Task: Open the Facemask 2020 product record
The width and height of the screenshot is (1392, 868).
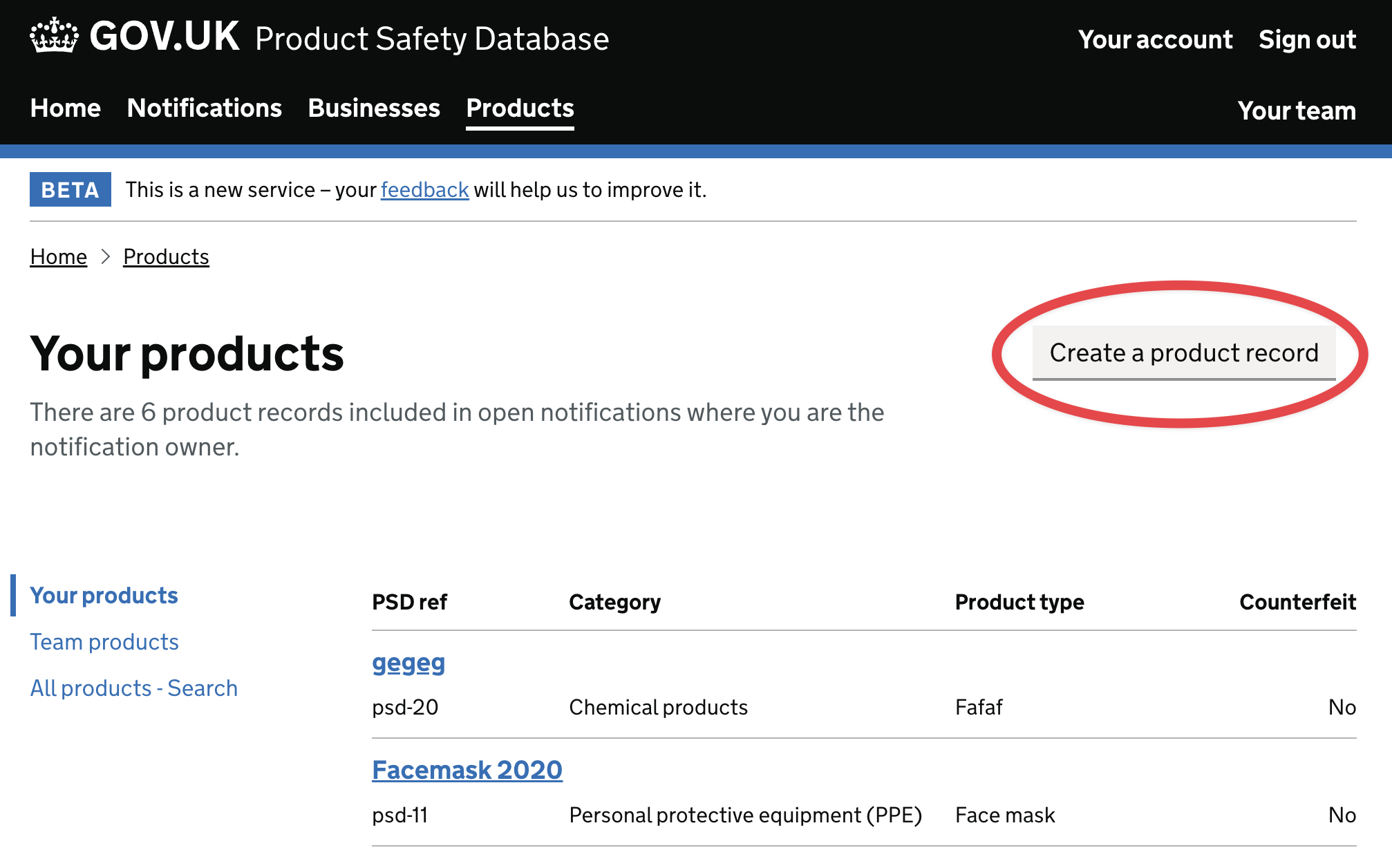Action: pyautogui.click(x=467, y=769)
